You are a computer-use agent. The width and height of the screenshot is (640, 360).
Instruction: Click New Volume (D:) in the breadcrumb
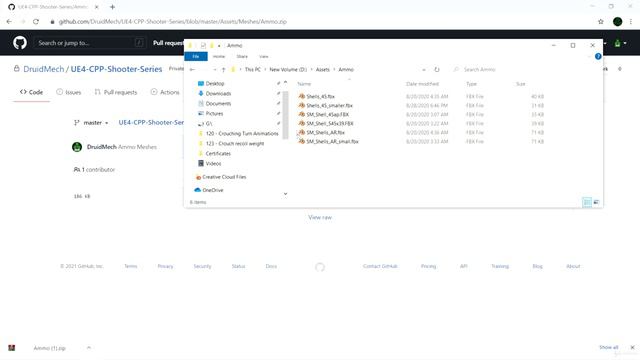[x=288, y=70]
